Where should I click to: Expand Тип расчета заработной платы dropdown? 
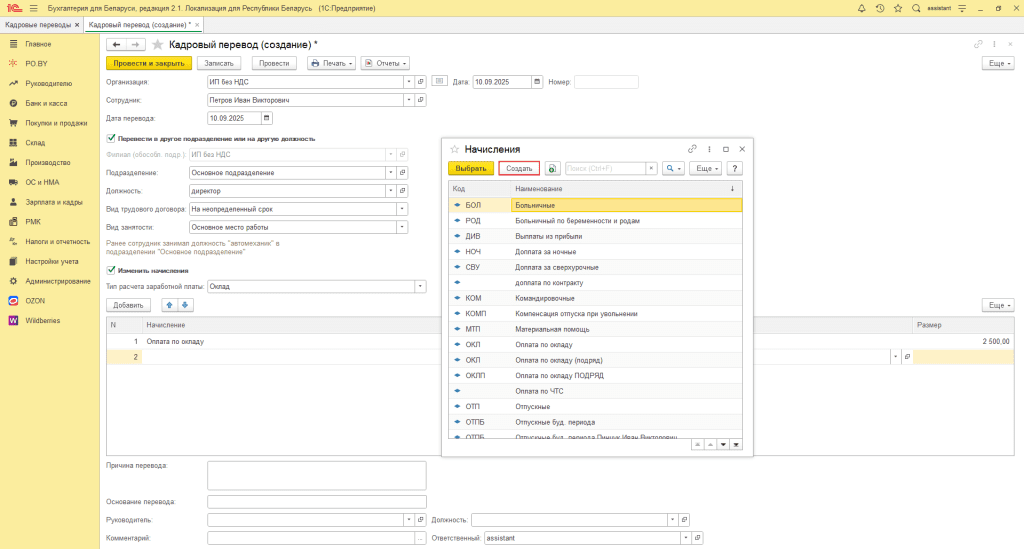point(420,286)
